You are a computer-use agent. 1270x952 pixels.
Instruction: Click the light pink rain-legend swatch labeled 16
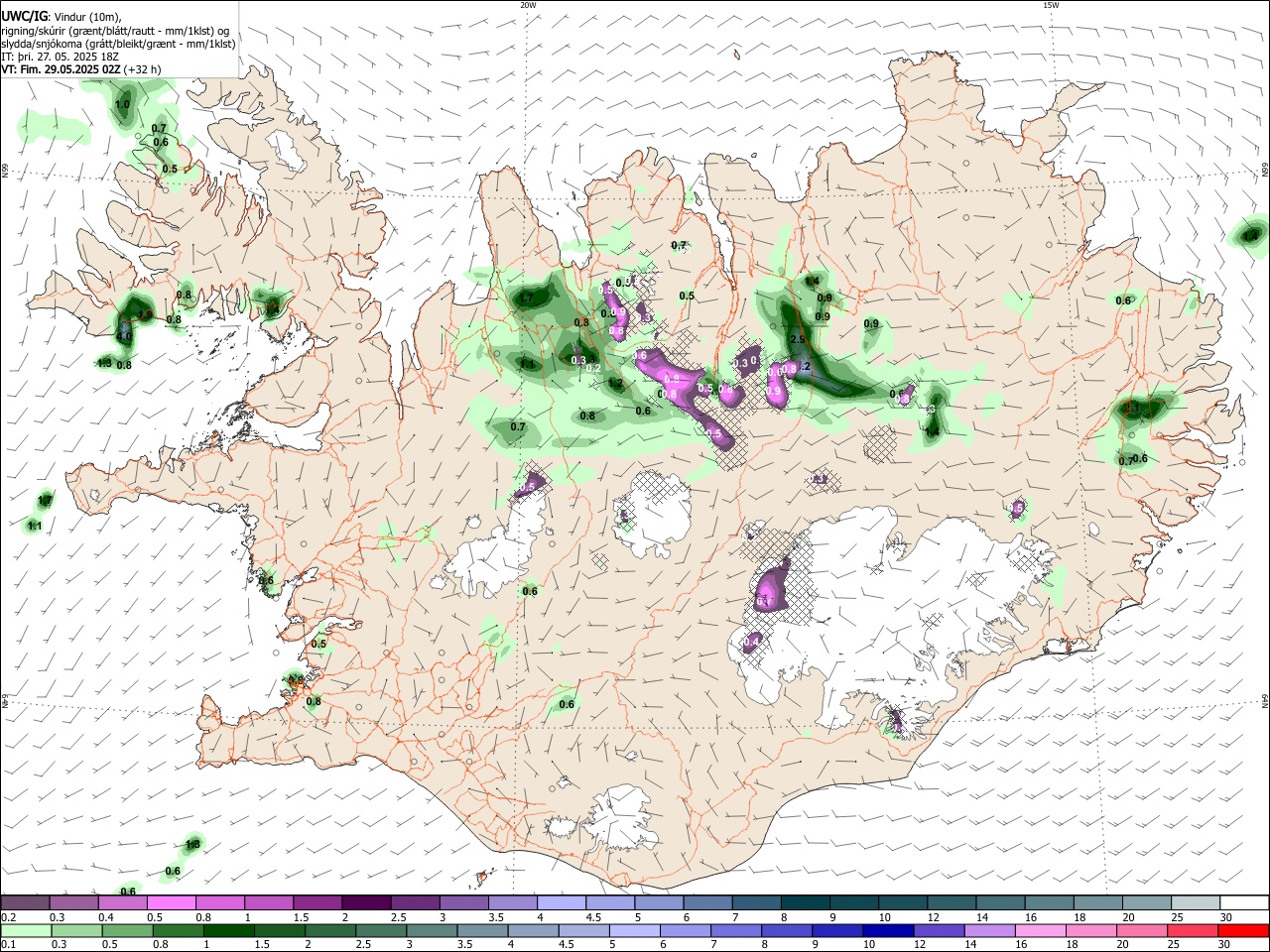click(x=1039, y=930)
